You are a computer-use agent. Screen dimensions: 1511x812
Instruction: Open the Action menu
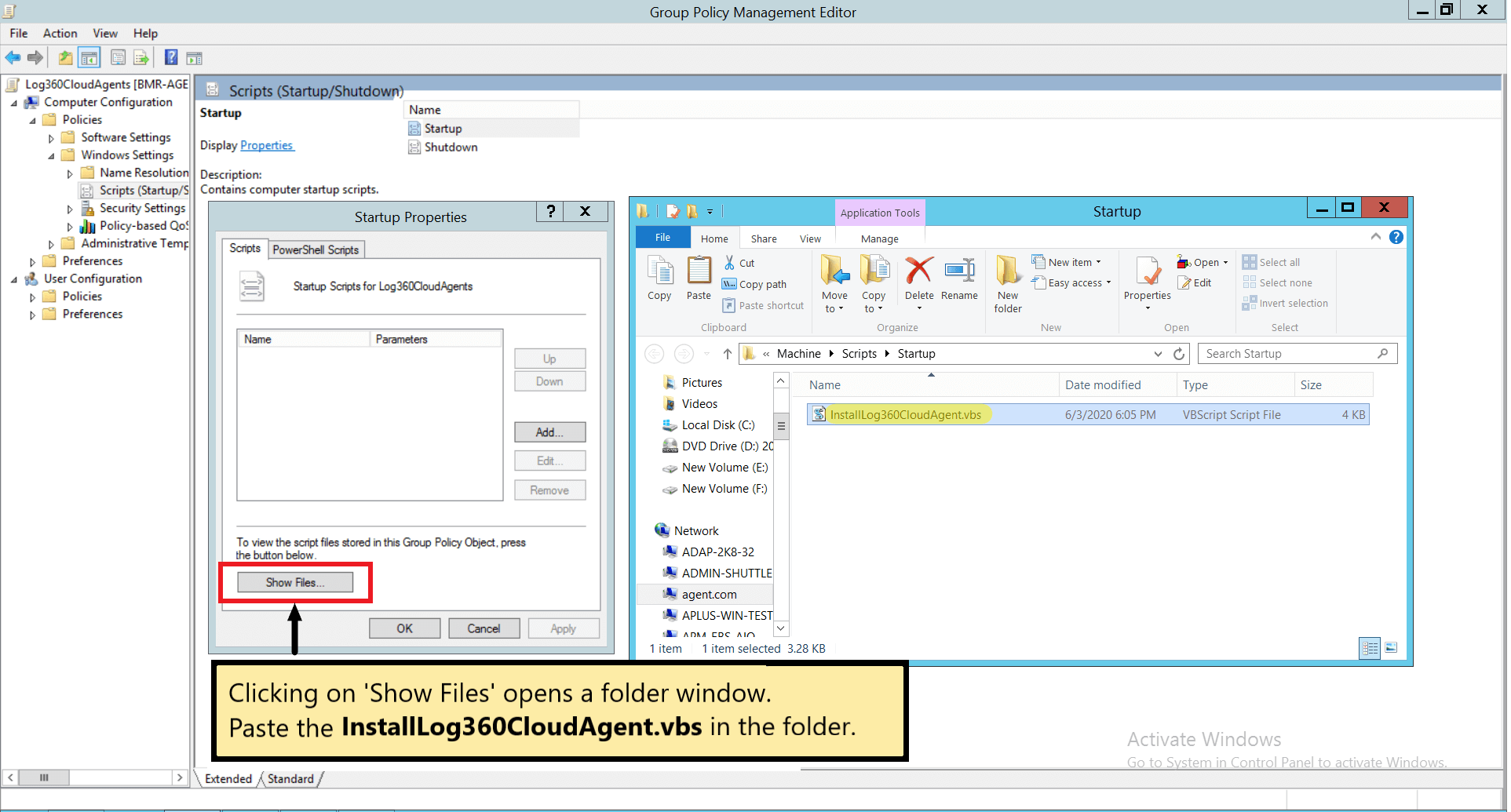60,33
